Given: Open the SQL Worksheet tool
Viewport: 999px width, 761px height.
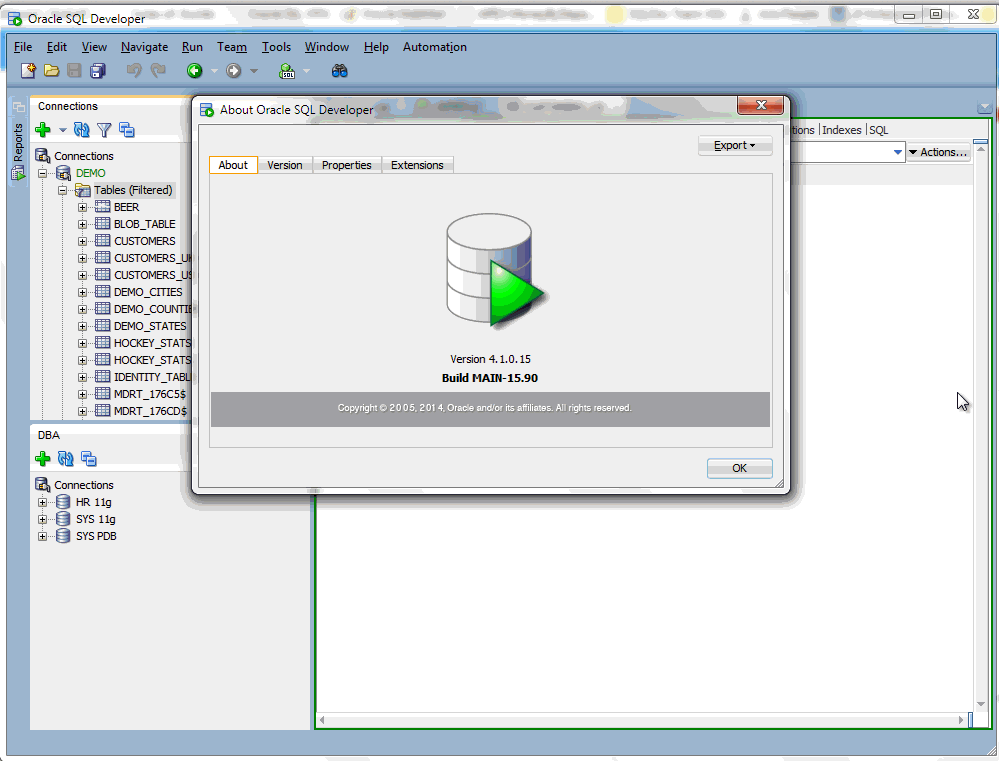Looking at the screenshot, I should [x=285, y=70].
